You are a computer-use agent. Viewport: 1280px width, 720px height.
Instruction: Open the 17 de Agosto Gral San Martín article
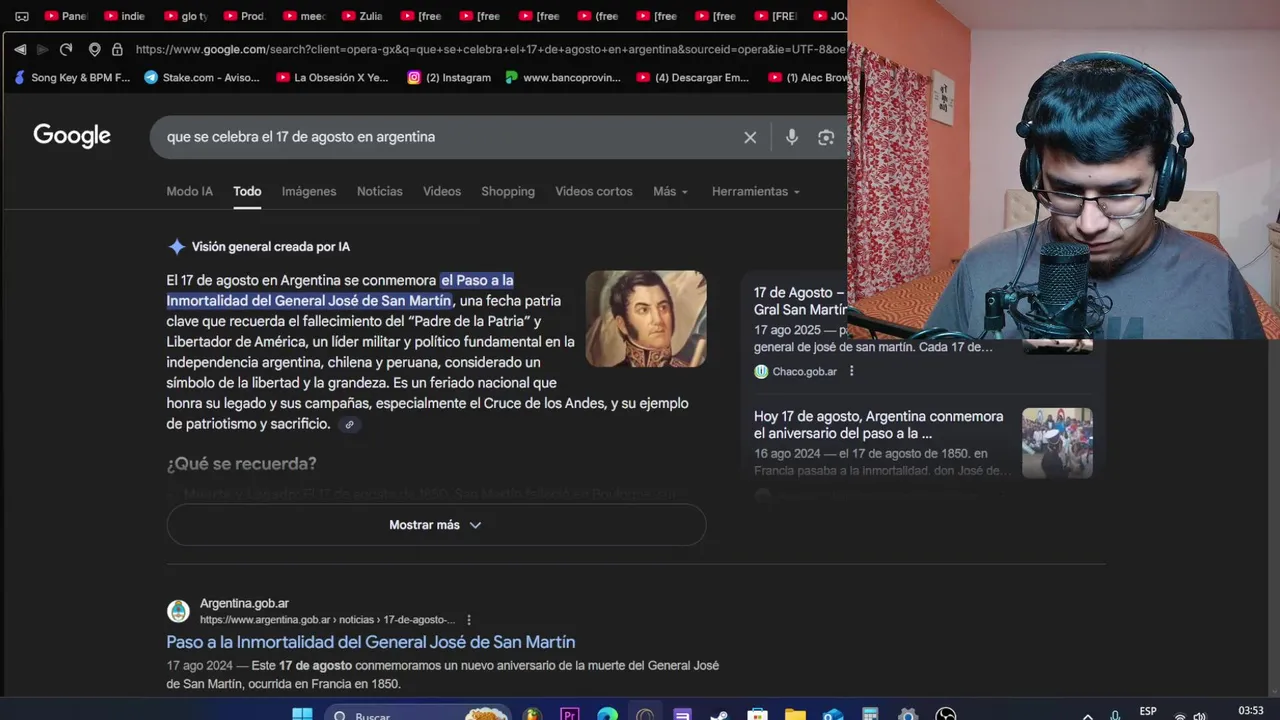[x=800, y=301]
